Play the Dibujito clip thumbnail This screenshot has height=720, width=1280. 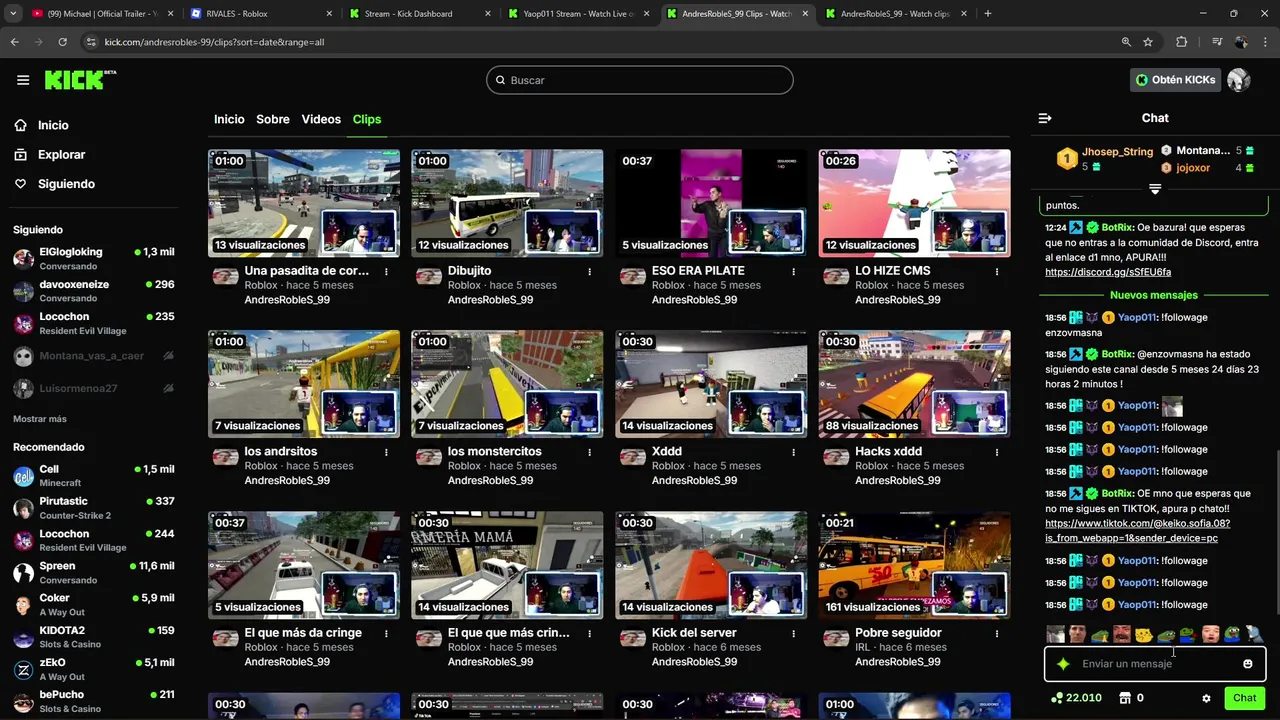pyautogui.click(x=507, y=203)
